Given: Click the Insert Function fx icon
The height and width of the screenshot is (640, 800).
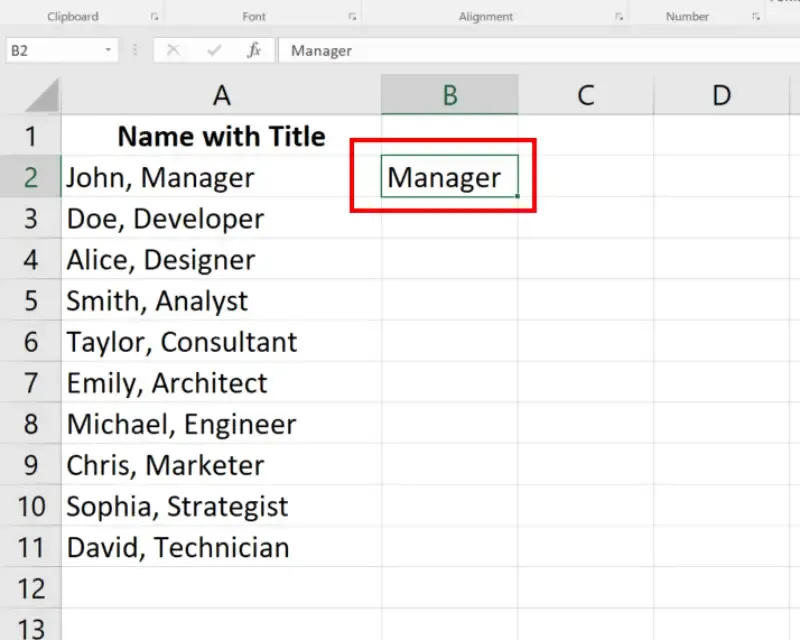Looking at the screenshot, I should [254, 50].
